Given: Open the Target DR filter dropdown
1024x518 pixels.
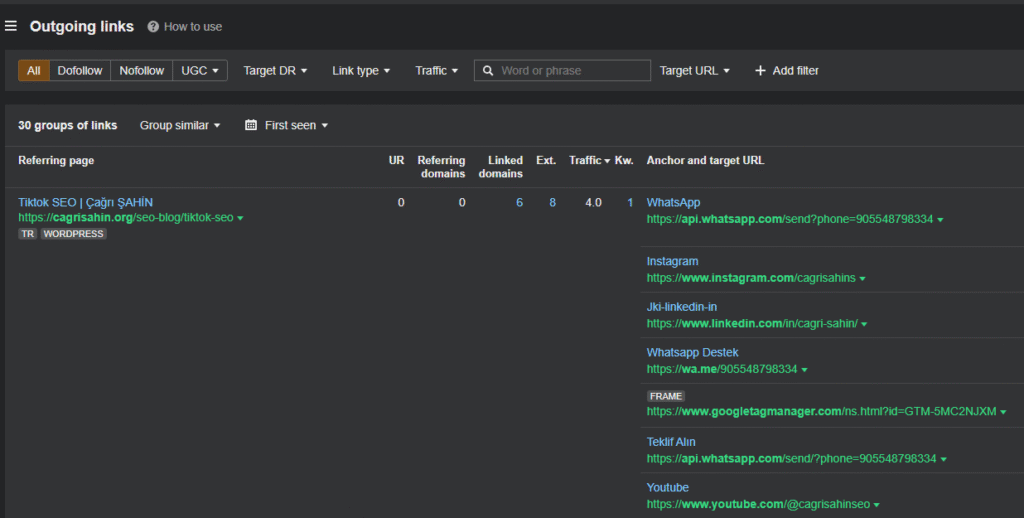Looking at the screenshot, I should point(275,71).
